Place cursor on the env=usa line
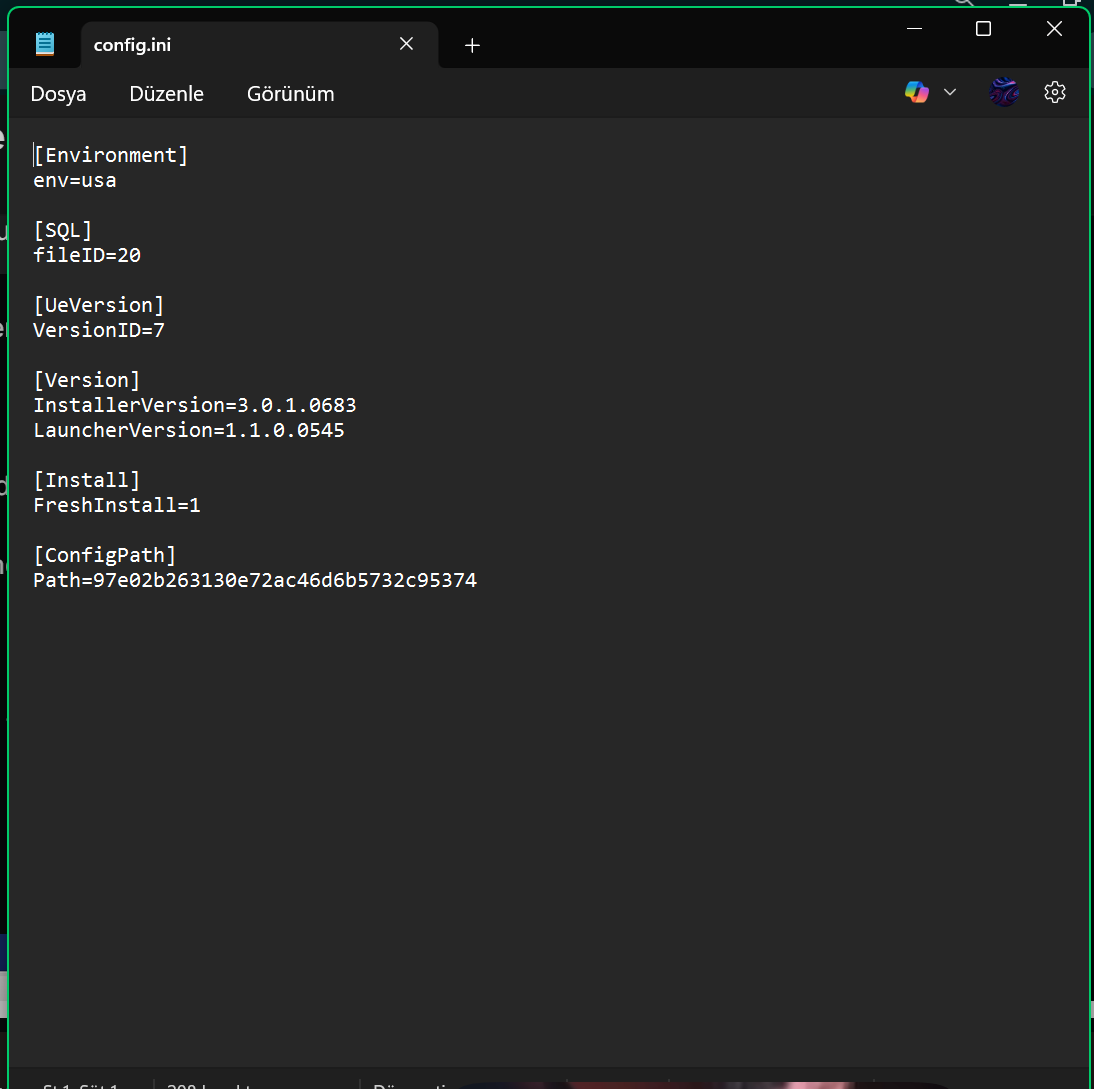 pyautogui.click(x=75, y=181)
